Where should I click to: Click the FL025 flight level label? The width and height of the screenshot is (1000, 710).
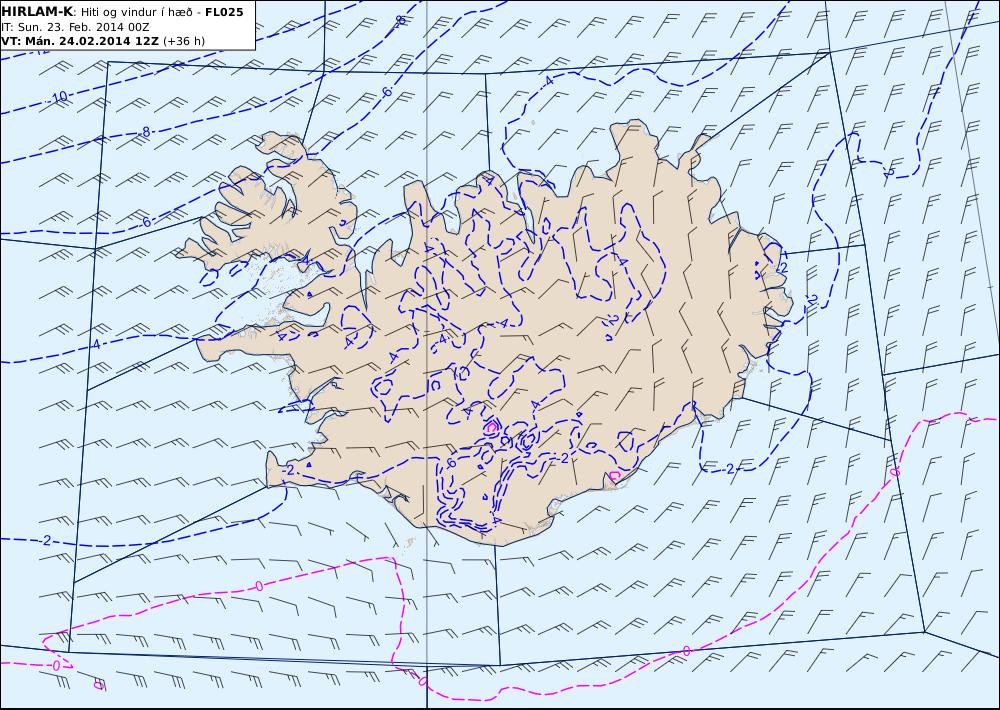tap(224, 12)
